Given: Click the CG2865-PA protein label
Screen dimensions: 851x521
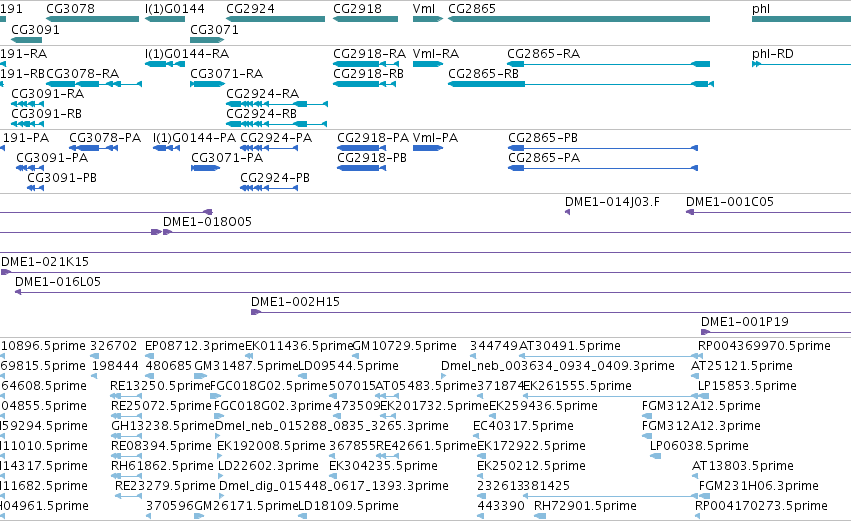Looking at the screenshot, I should tap(544, 158).
